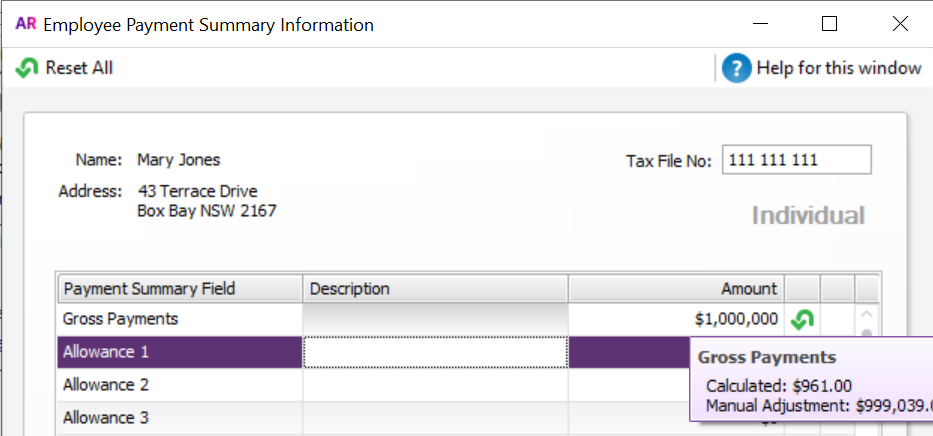Reset the Gross Payments amount using green arrow
The image size is (933, 436).
(x=802, y=320)
